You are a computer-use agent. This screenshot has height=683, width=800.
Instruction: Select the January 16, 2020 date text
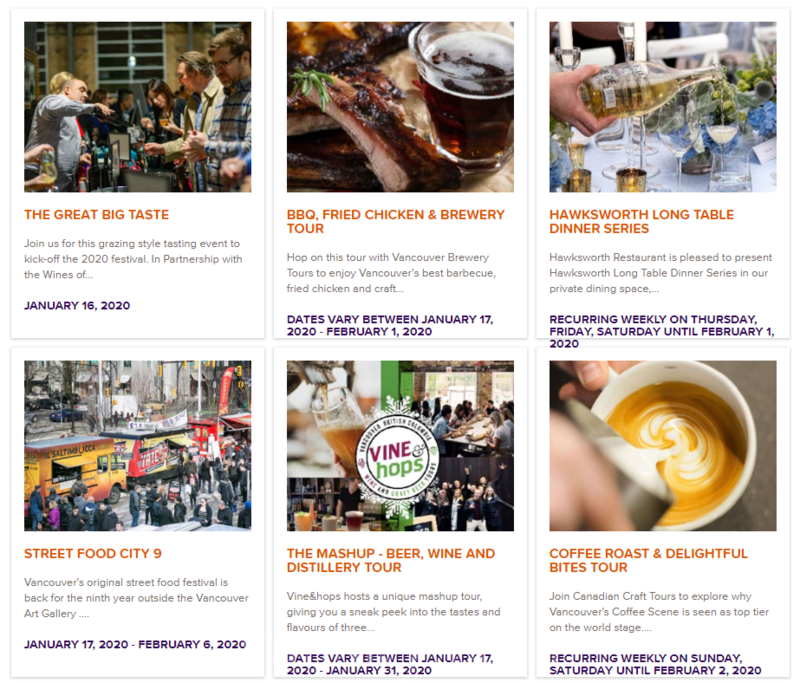(77, 306)
